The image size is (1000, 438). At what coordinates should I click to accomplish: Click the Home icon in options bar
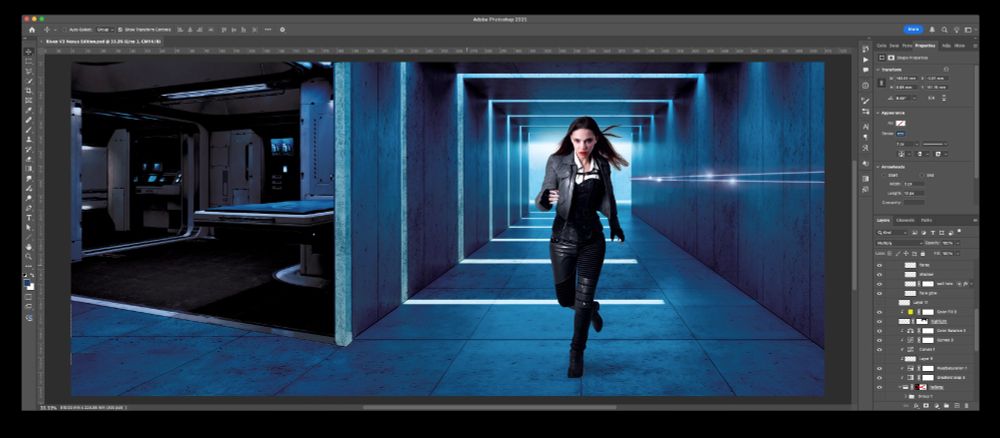[x=32, y=29]
